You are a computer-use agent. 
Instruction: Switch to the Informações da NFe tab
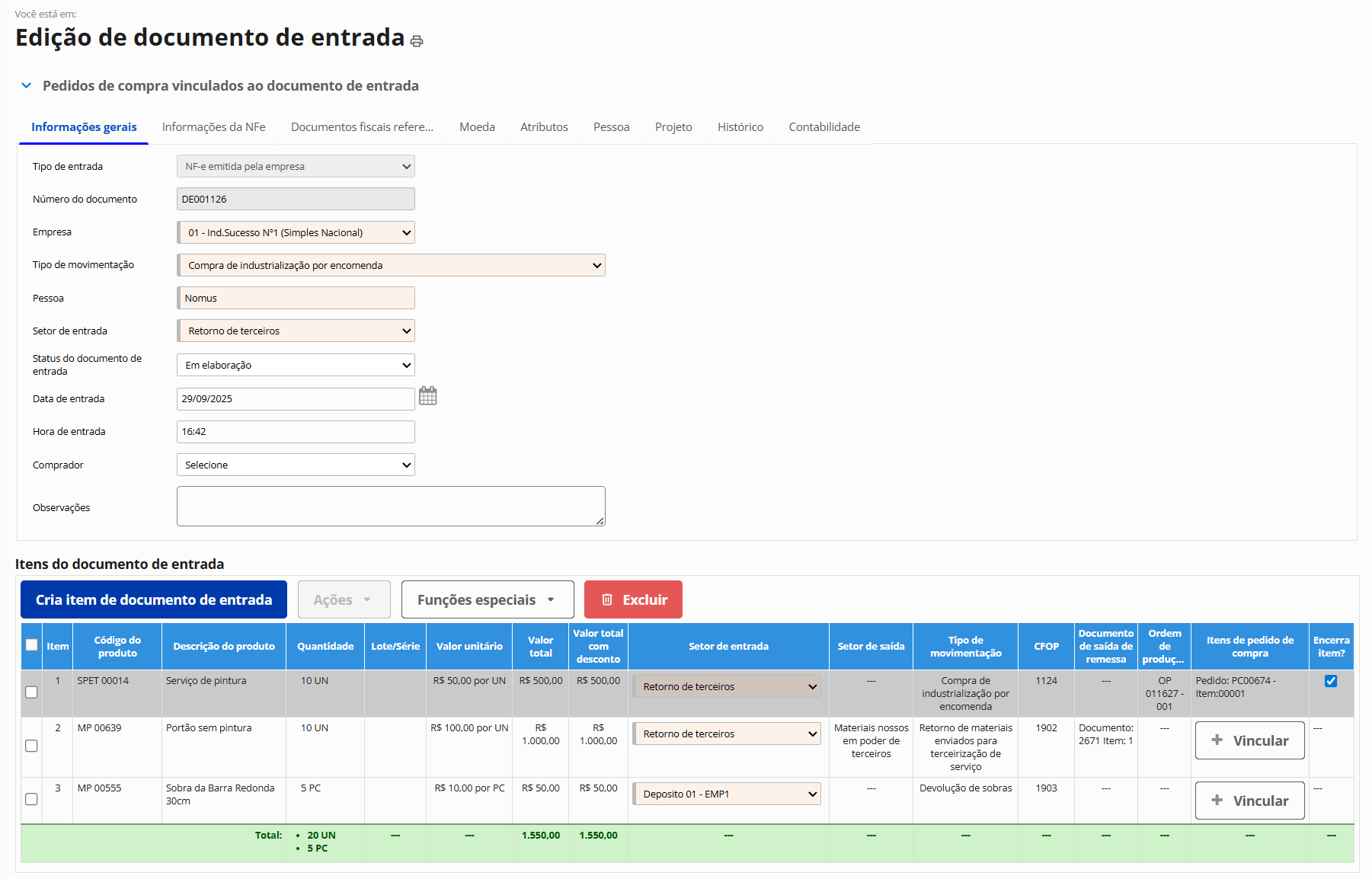pyautogui.click(x=213, y=127)
